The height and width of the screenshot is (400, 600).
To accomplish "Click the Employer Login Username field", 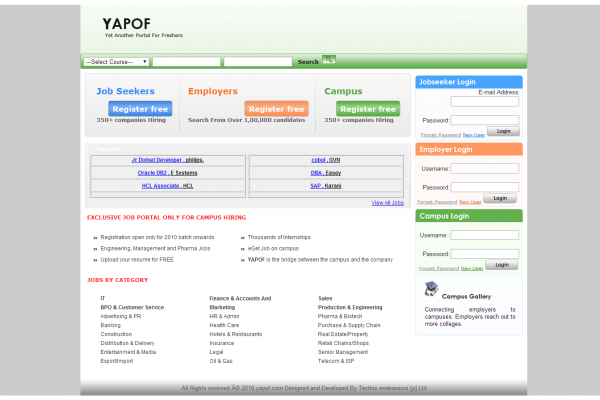I will pyautogui.click(x=484, y=168).
